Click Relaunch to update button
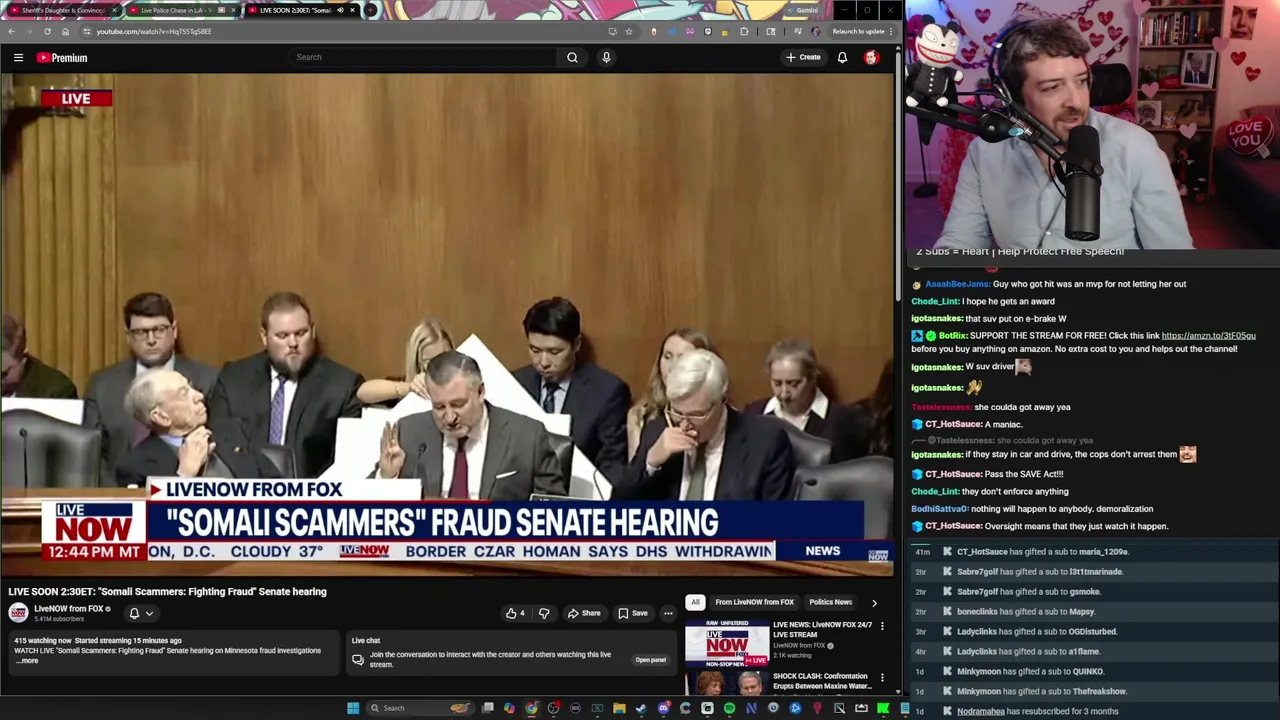Screen dimensions: 1280x720 tap(861, 32)
